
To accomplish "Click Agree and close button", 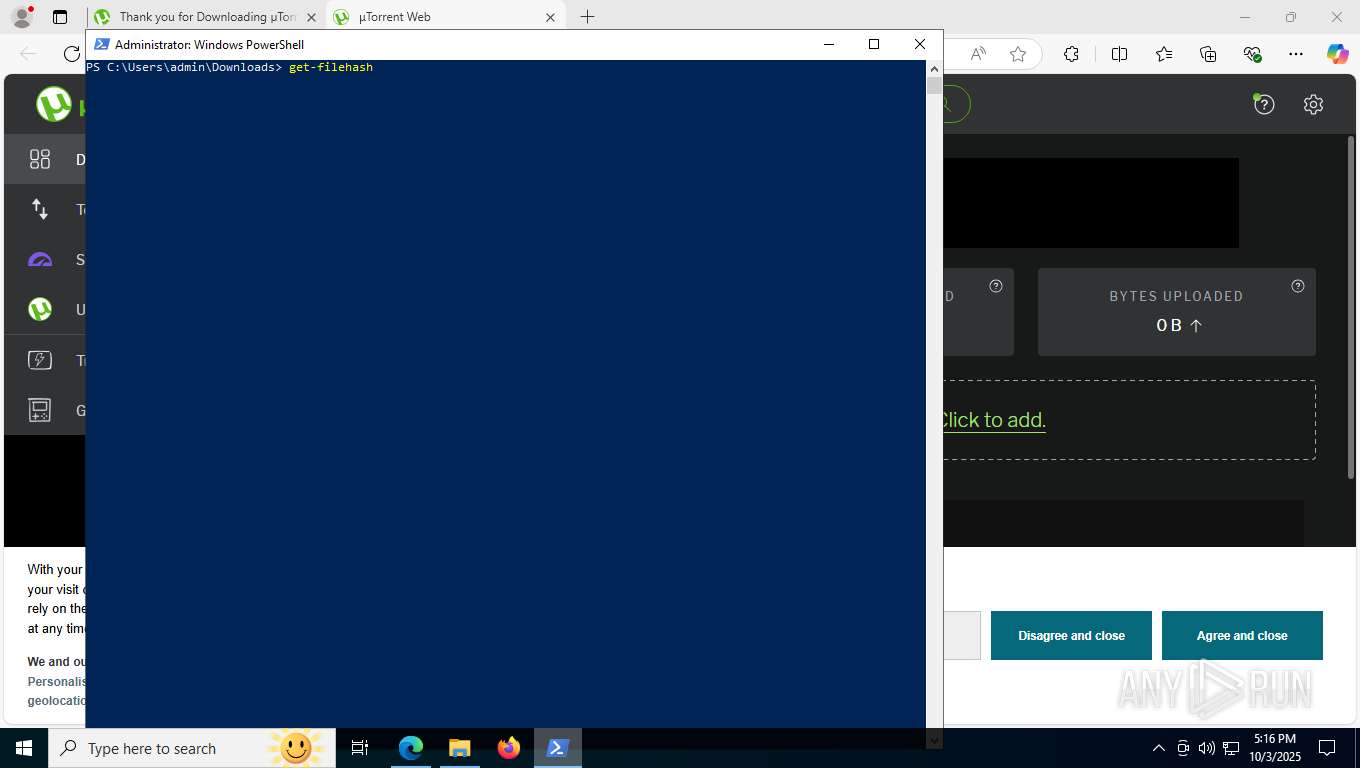I will pos(1242,636).
